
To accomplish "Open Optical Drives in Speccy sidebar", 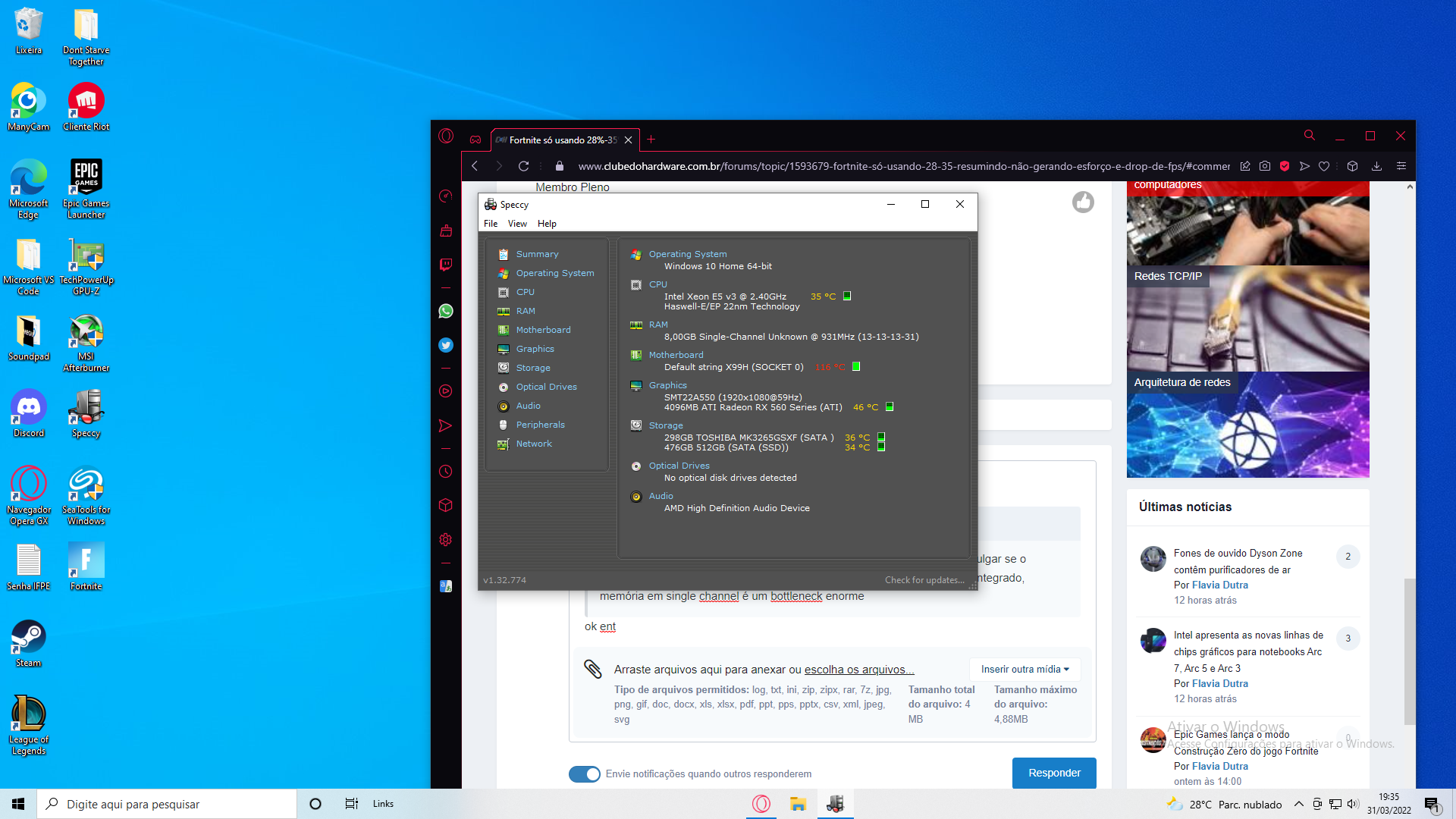I will coord(546,387).
